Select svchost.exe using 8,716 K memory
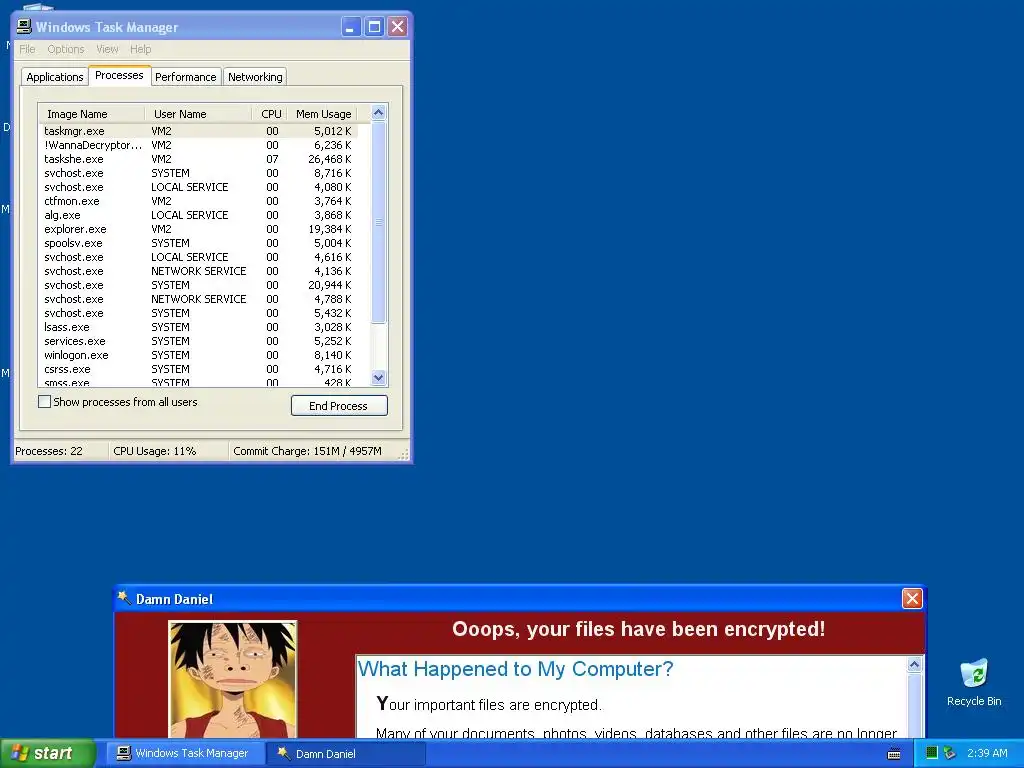1024x768 pixels. [x=199, y=173]
